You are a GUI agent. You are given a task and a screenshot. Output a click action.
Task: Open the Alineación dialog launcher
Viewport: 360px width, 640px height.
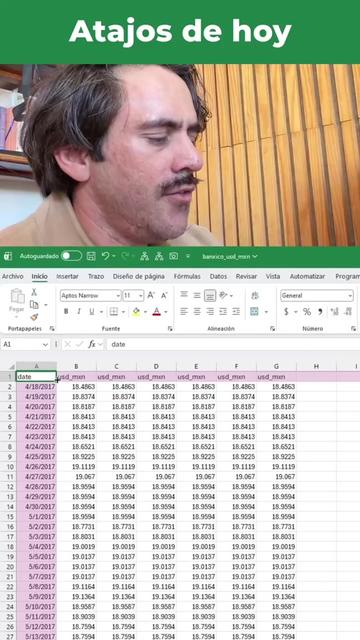272,328
